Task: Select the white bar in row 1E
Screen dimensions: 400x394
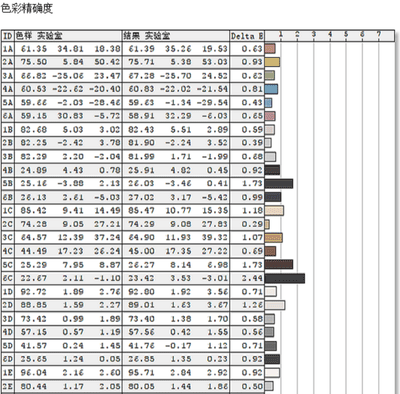Action: point(272,373)
